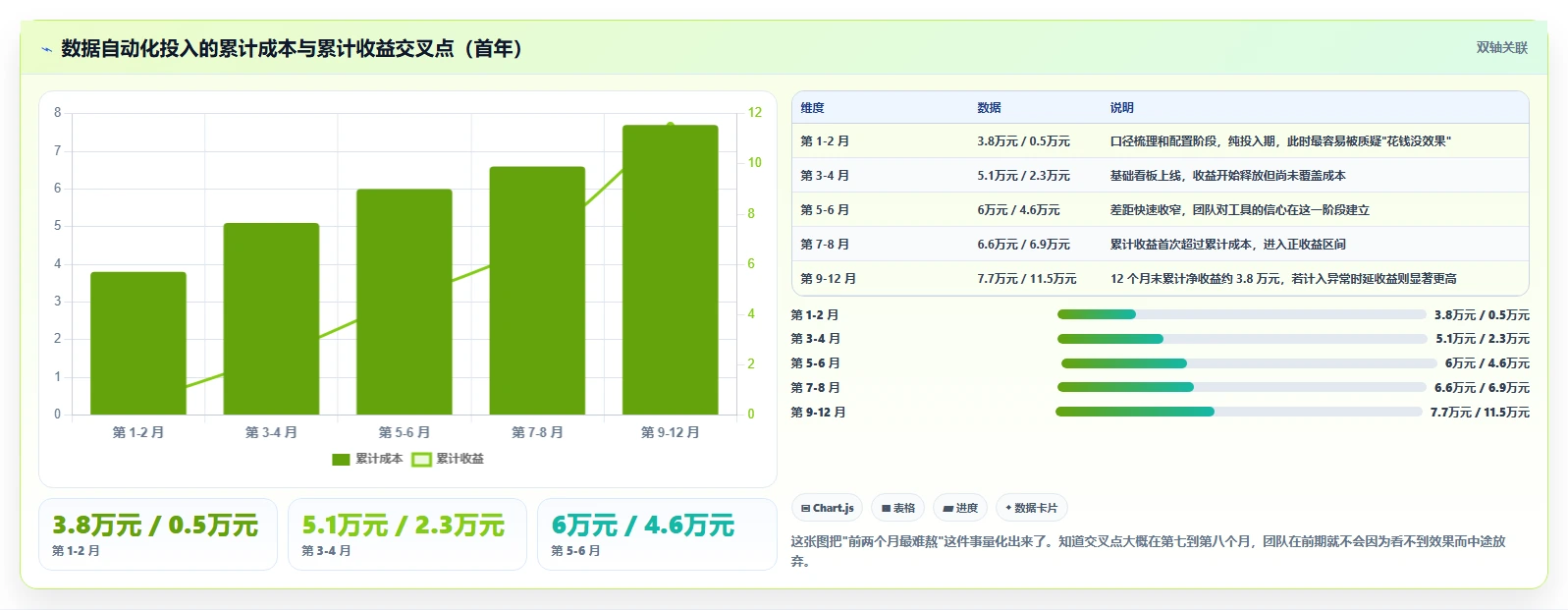Click the 第 7-8 月 bar in the chart
The image size is (1568, 610).
click(537, 291)
